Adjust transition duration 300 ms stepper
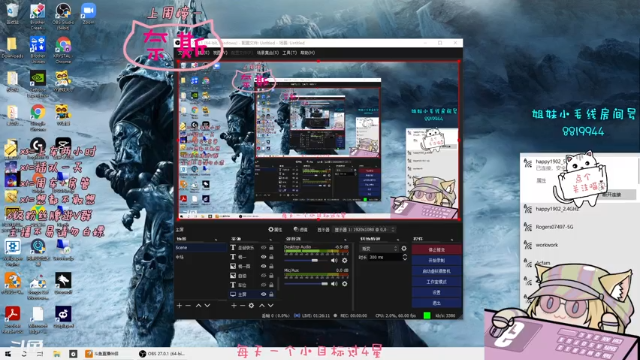Viewport: 640px width, 360px height. click(404, 257)
